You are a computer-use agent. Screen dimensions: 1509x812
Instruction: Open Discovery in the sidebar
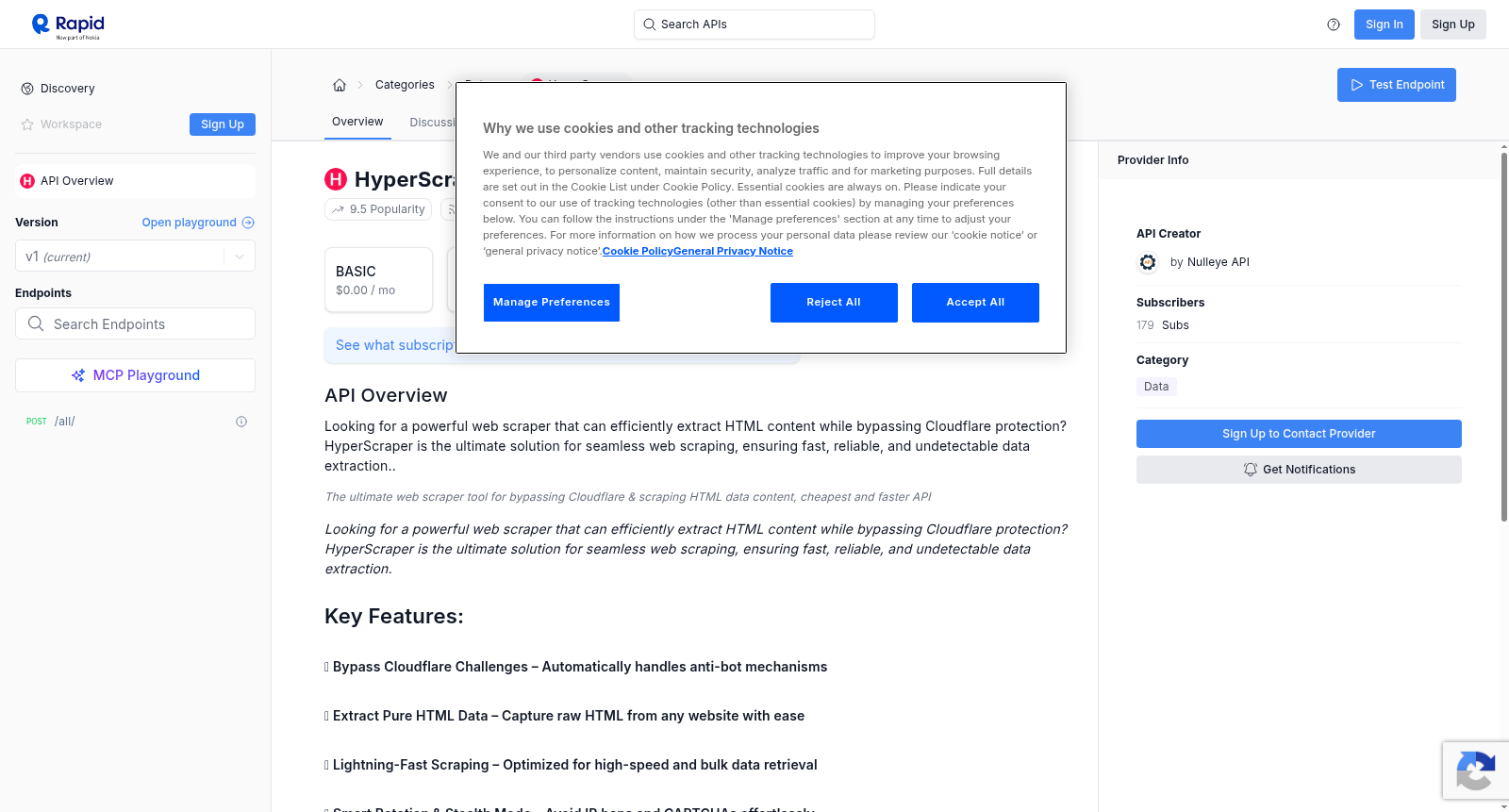tap(68, 89)
